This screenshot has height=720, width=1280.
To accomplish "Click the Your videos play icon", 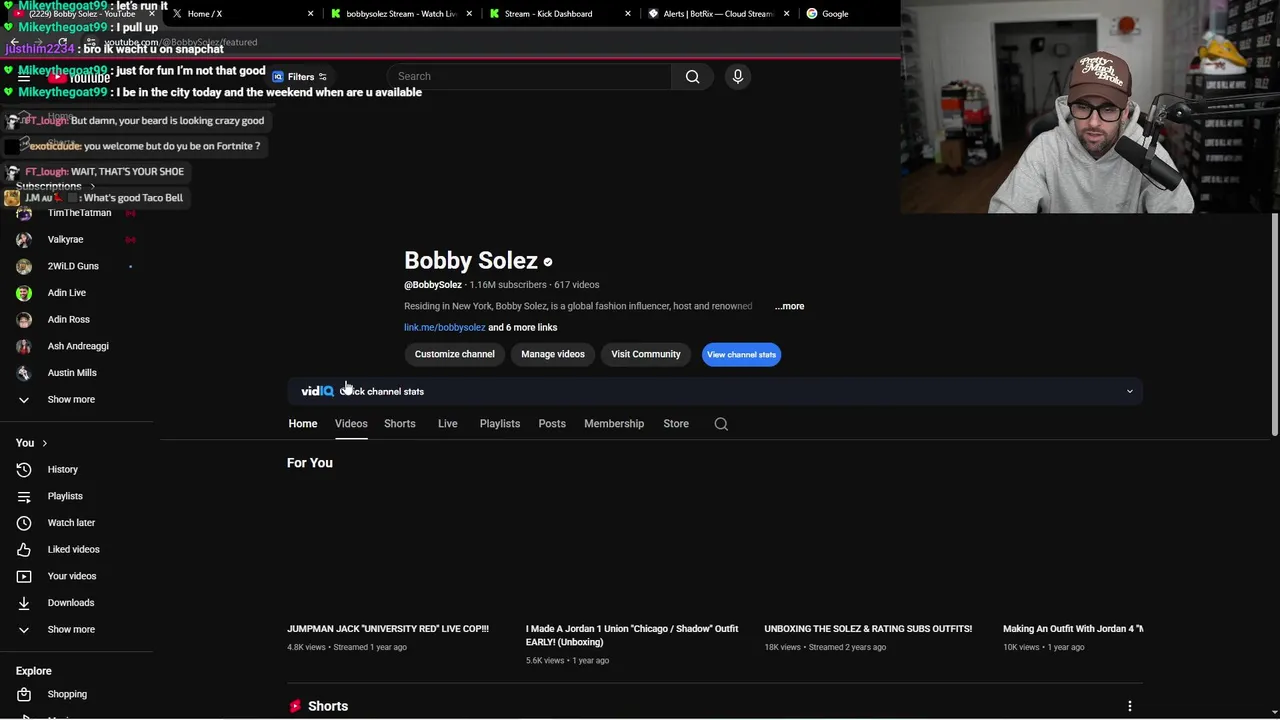I will [24, 576].
